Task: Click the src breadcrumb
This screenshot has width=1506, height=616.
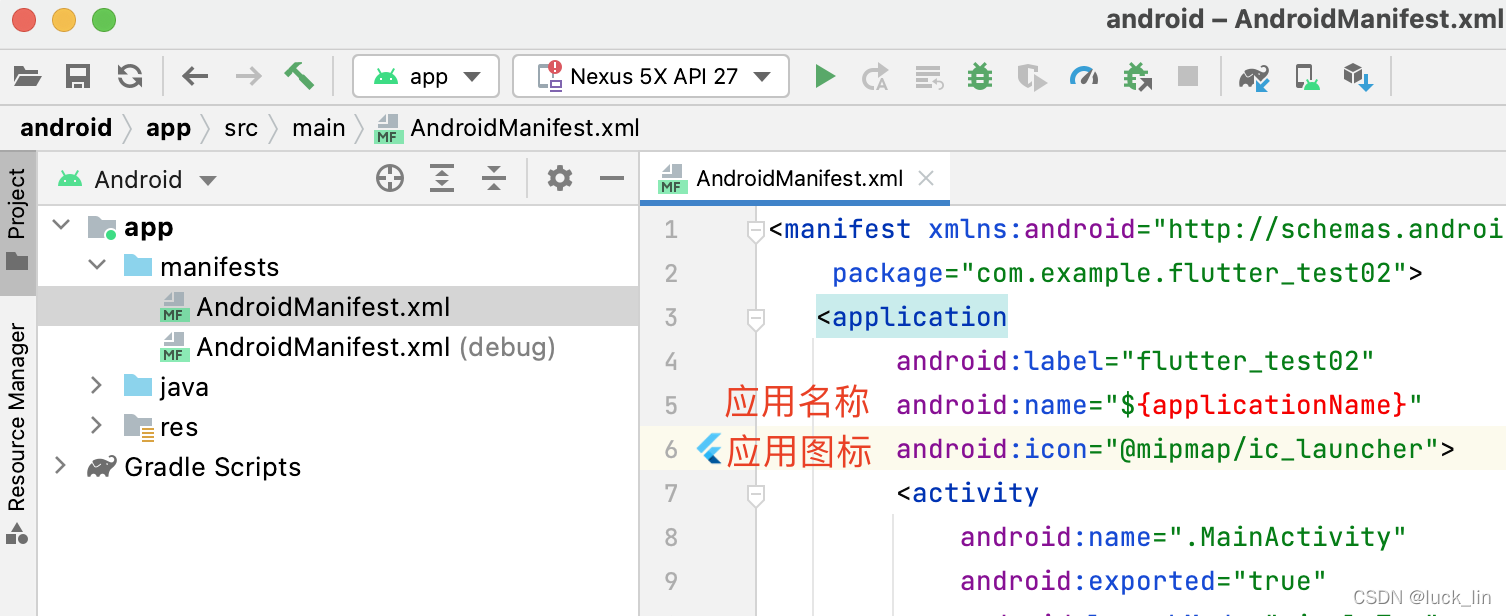Action: tap(241, 128)
